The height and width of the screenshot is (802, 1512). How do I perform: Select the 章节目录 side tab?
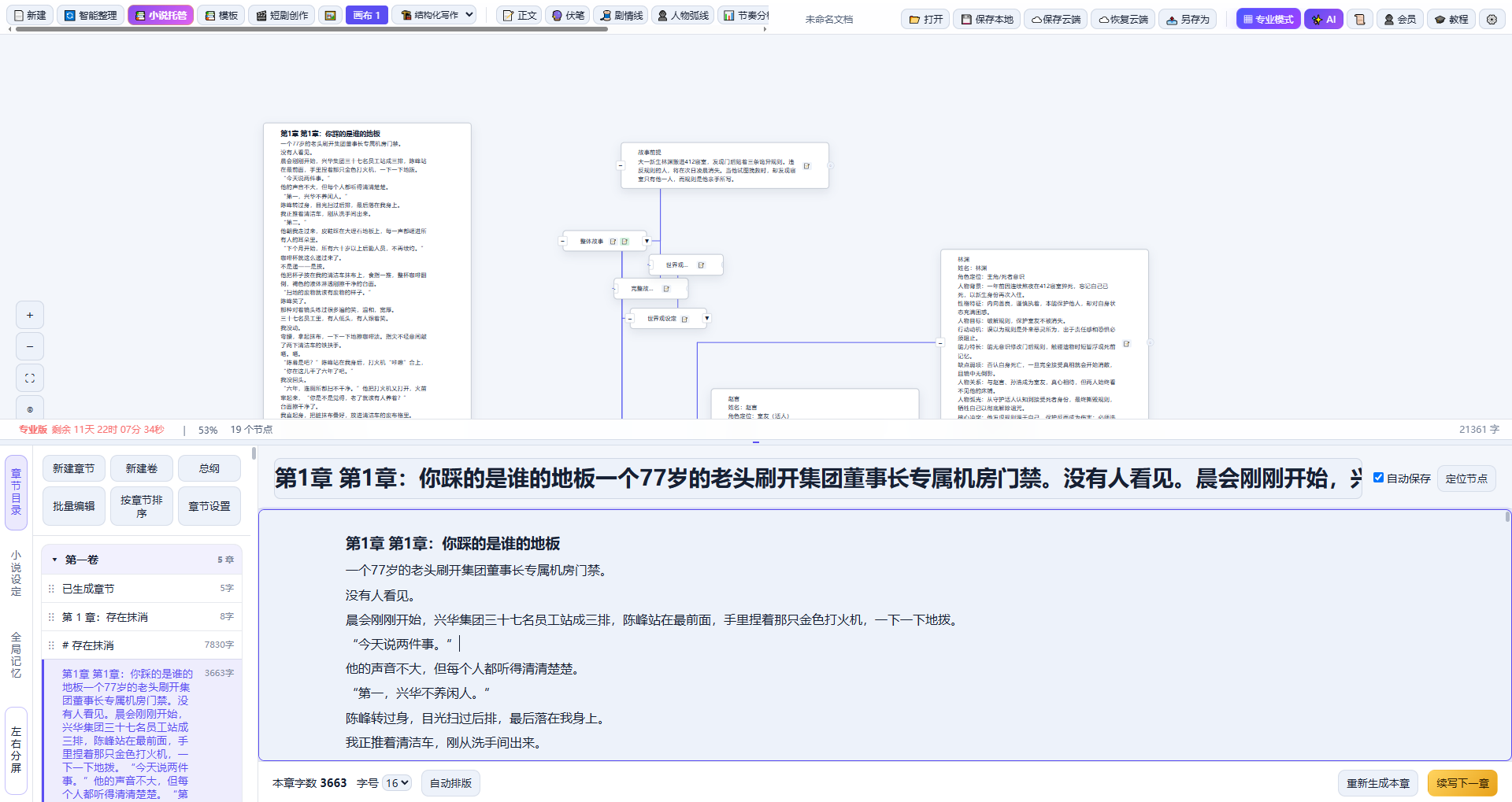pyautogui.click(x=16, y=492)
